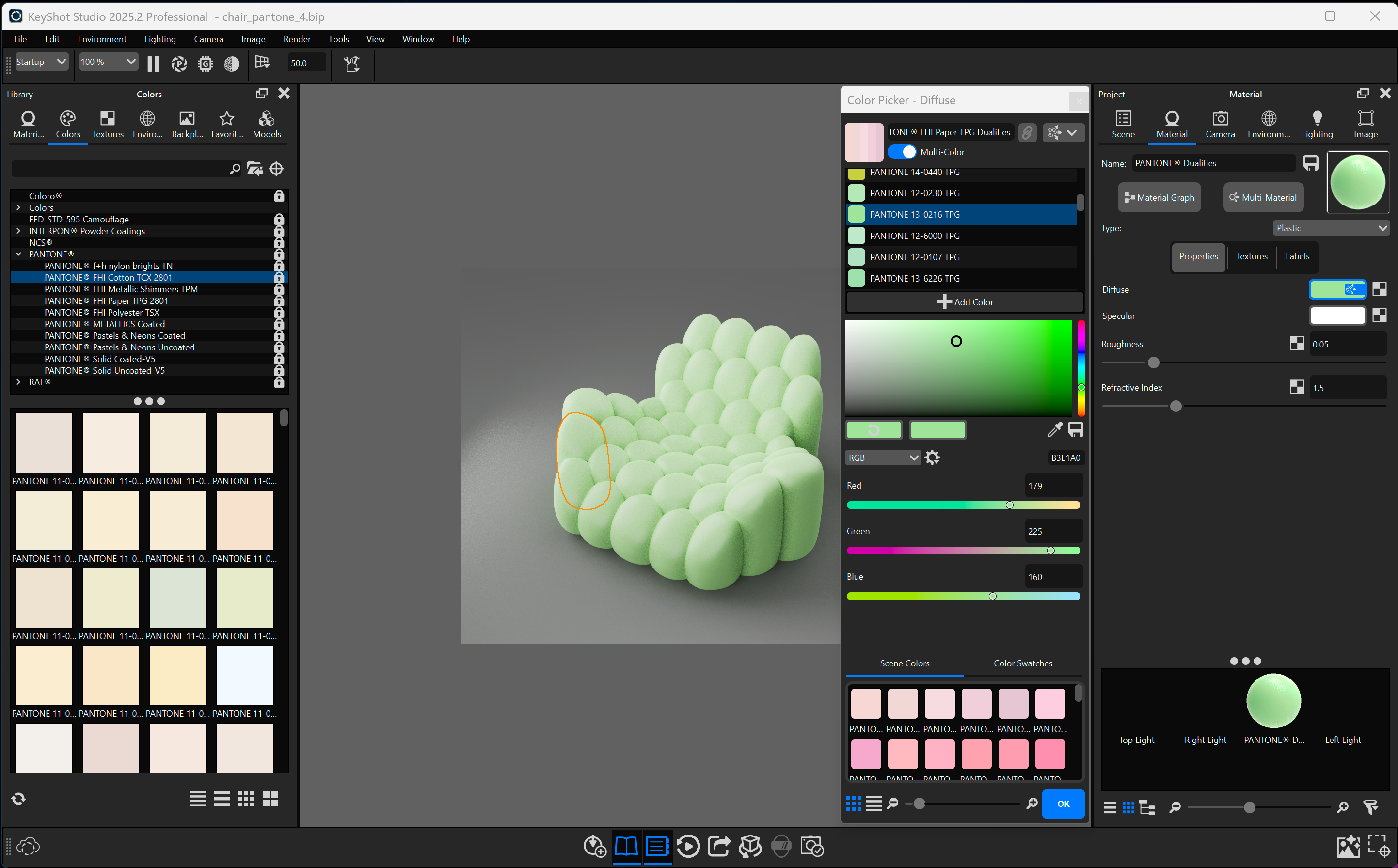Click the import folder icon in Library
1398x868 pixels.
coord(254,169)
